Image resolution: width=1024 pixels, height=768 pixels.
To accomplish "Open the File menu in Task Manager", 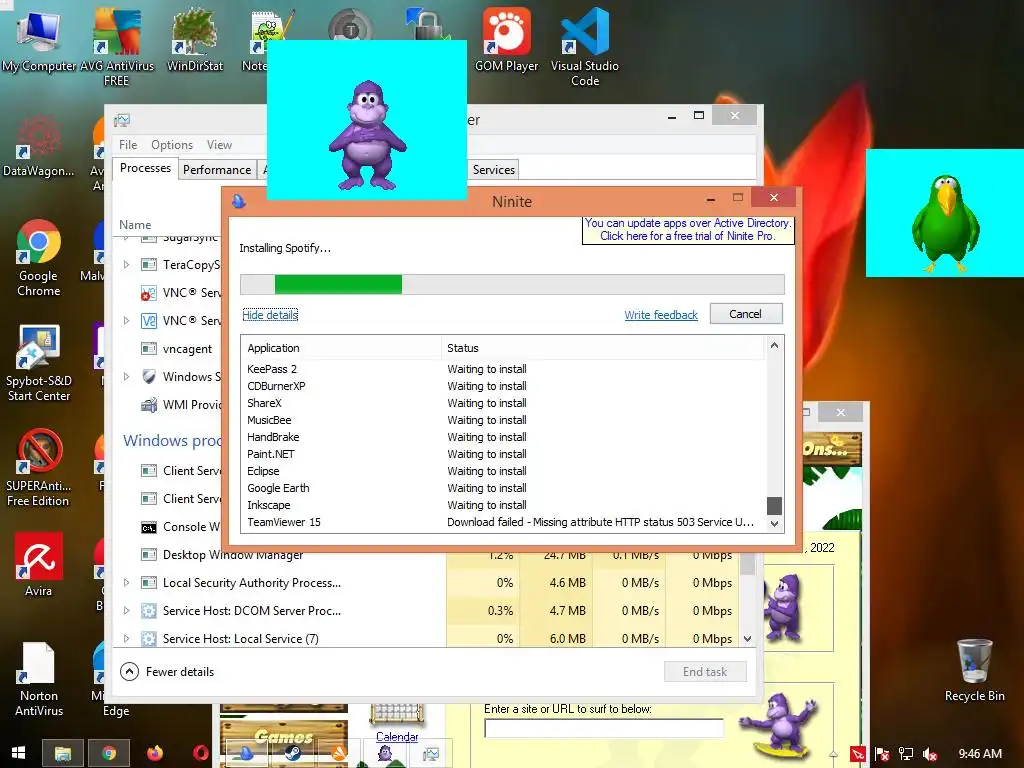I will (128, 145).
